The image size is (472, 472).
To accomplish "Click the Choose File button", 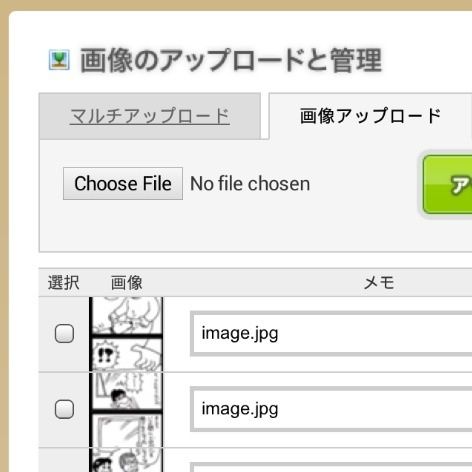I will (123, 184).
